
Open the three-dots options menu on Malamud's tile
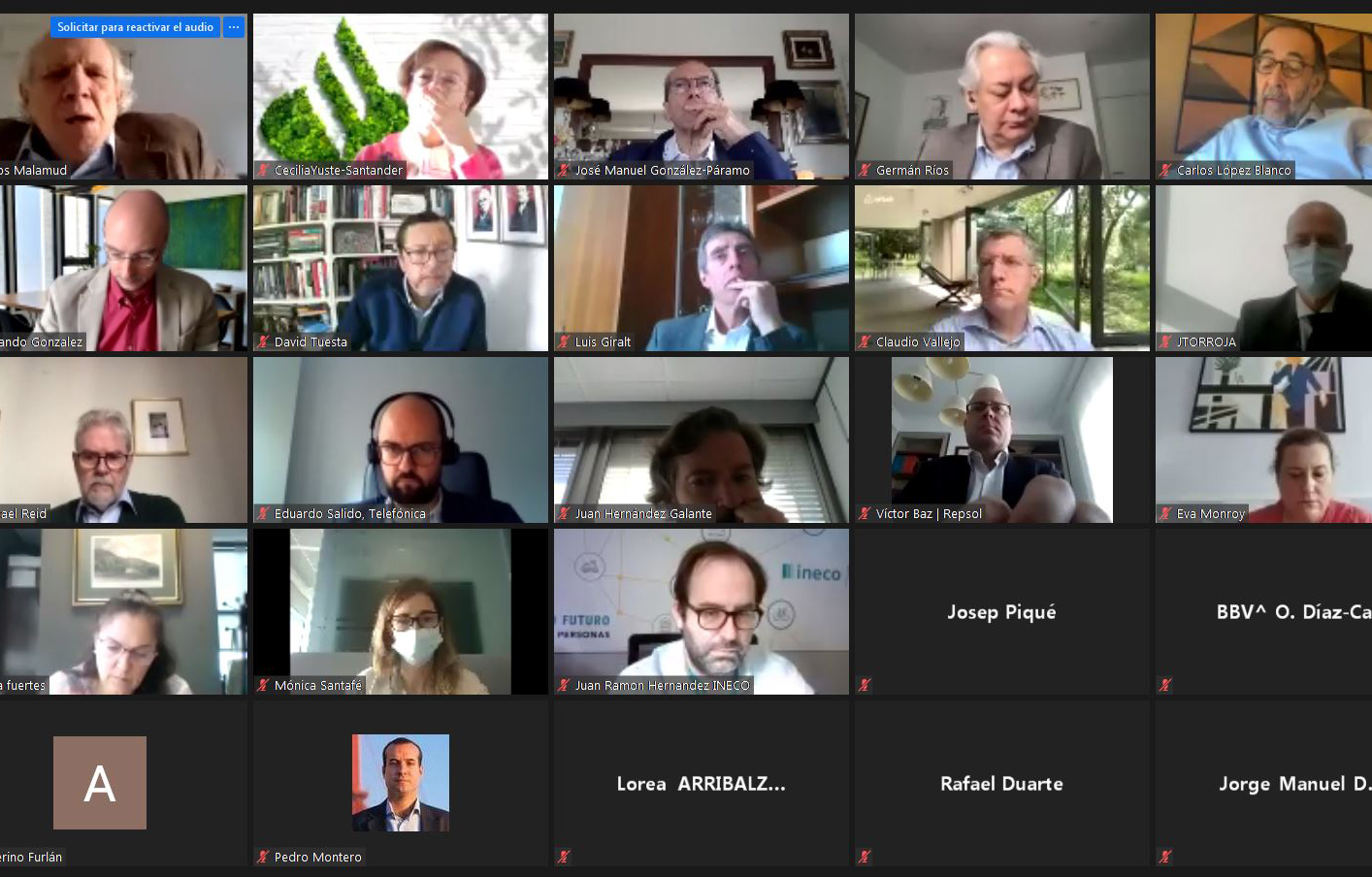click(234, 27)
